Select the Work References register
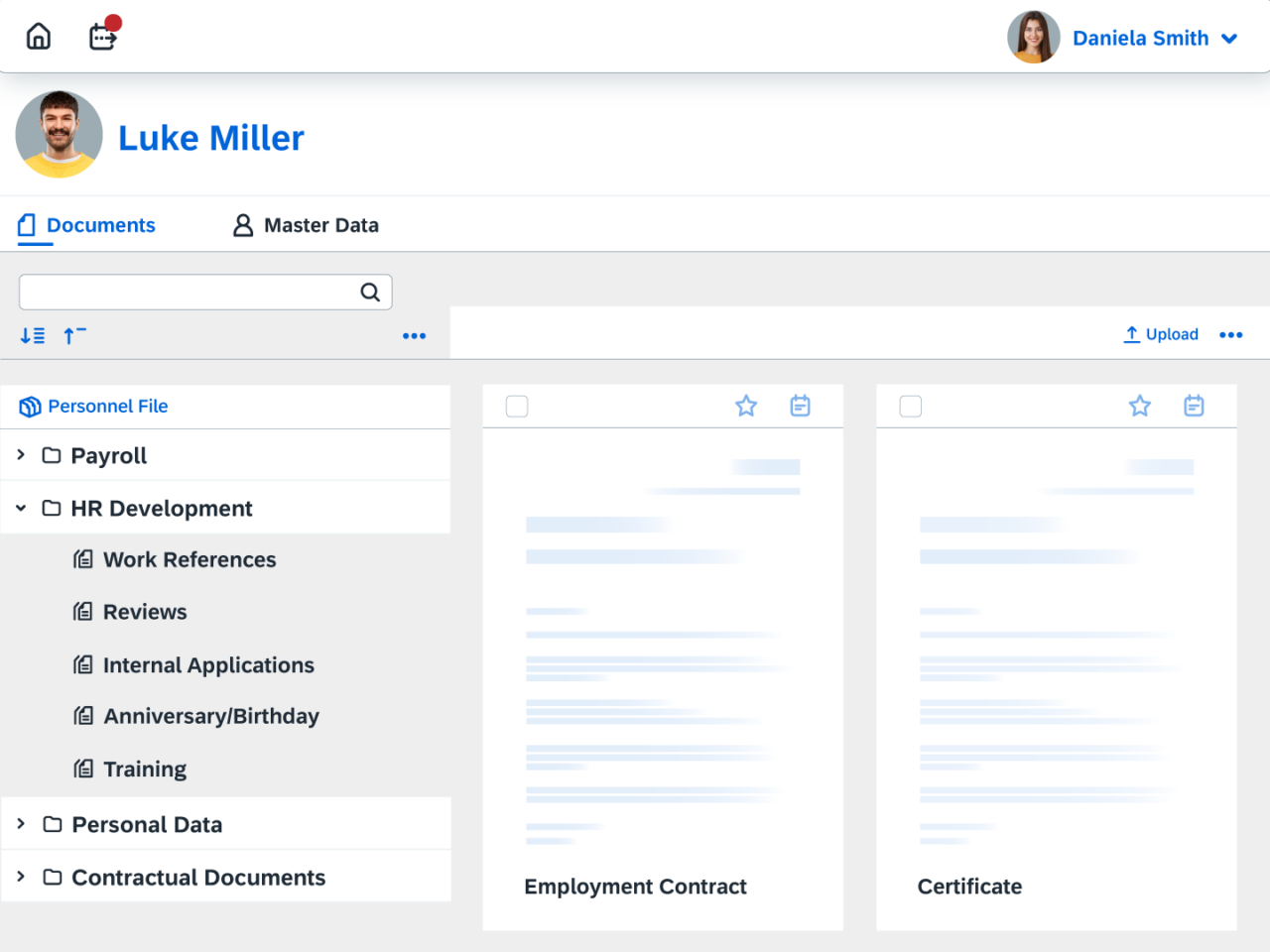This screenshot has height=952, width=1270. (189, 559)
